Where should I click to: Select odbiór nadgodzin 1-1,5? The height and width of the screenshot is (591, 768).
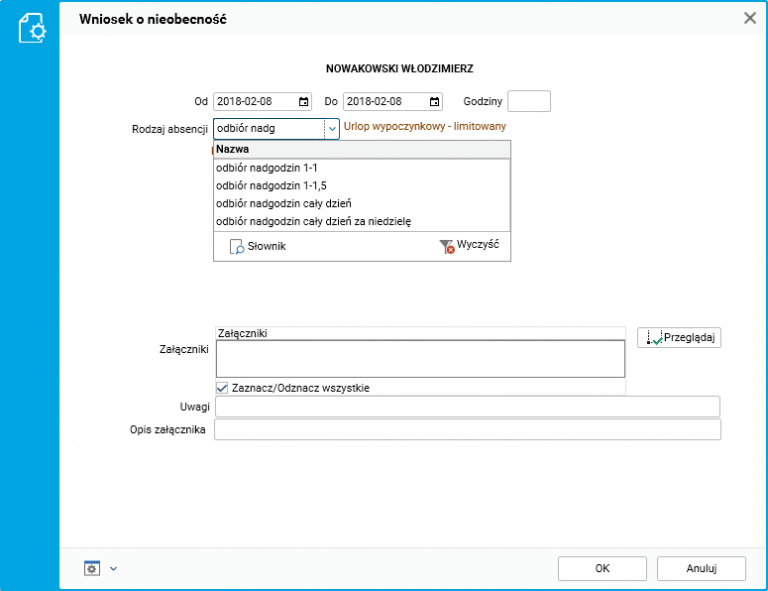(x=362, y=186)
